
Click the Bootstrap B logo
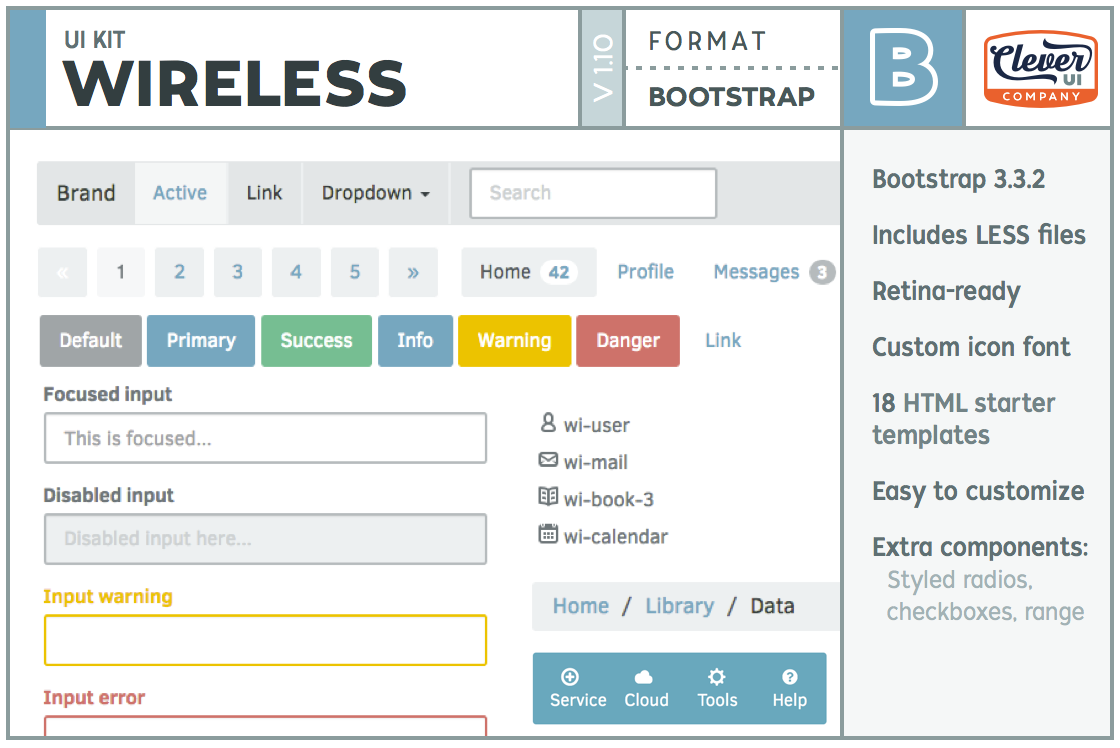[x=904, y=68]
